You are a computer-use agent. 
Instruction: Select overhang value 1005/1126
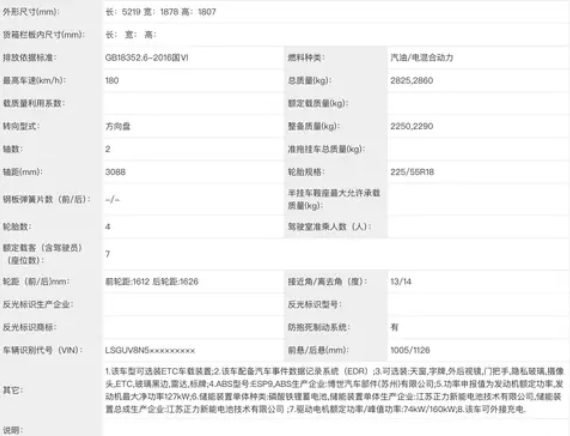pyautogui.click(x=410, y=350)
